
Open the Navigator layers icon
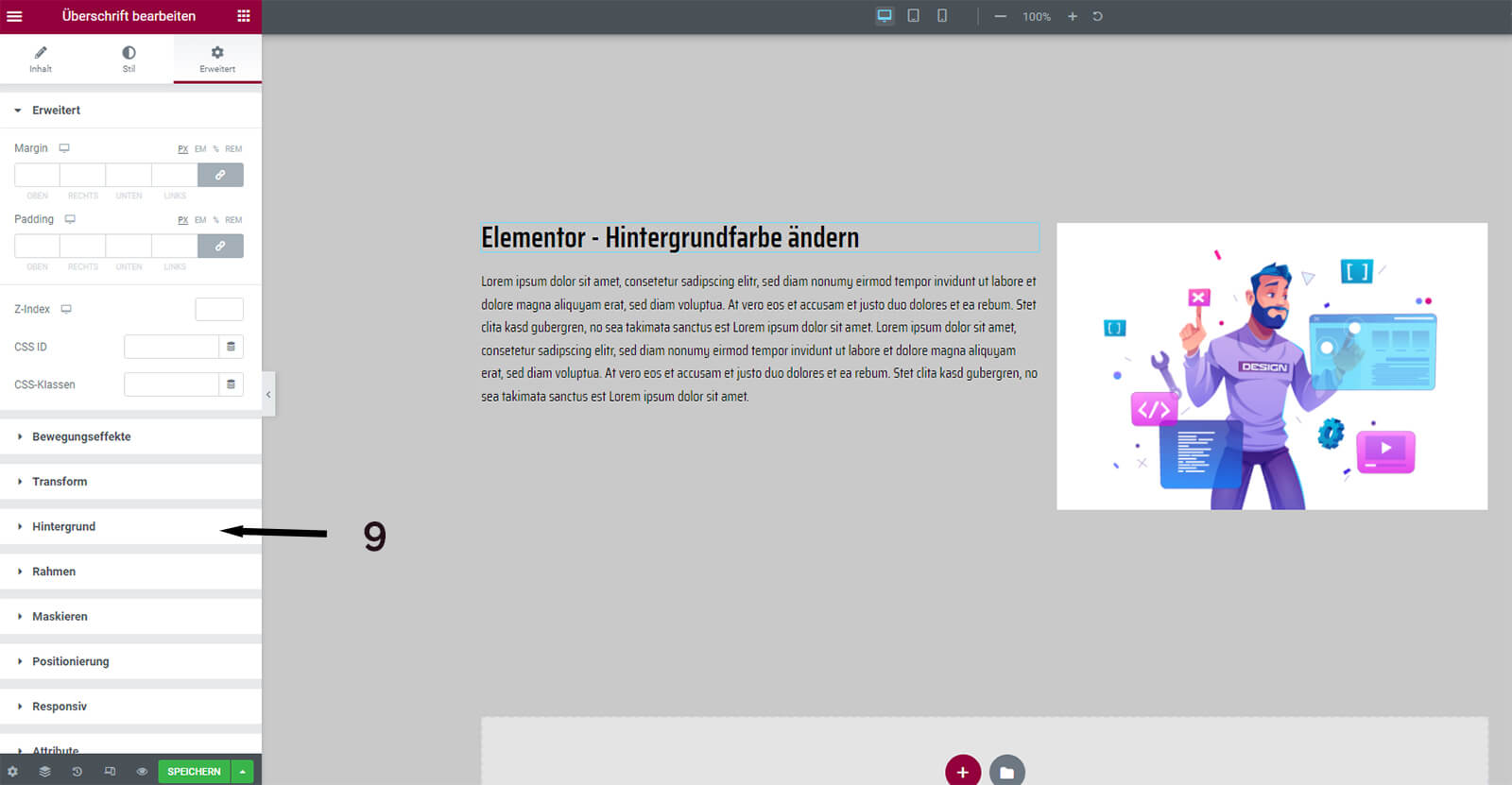[44, 772]
